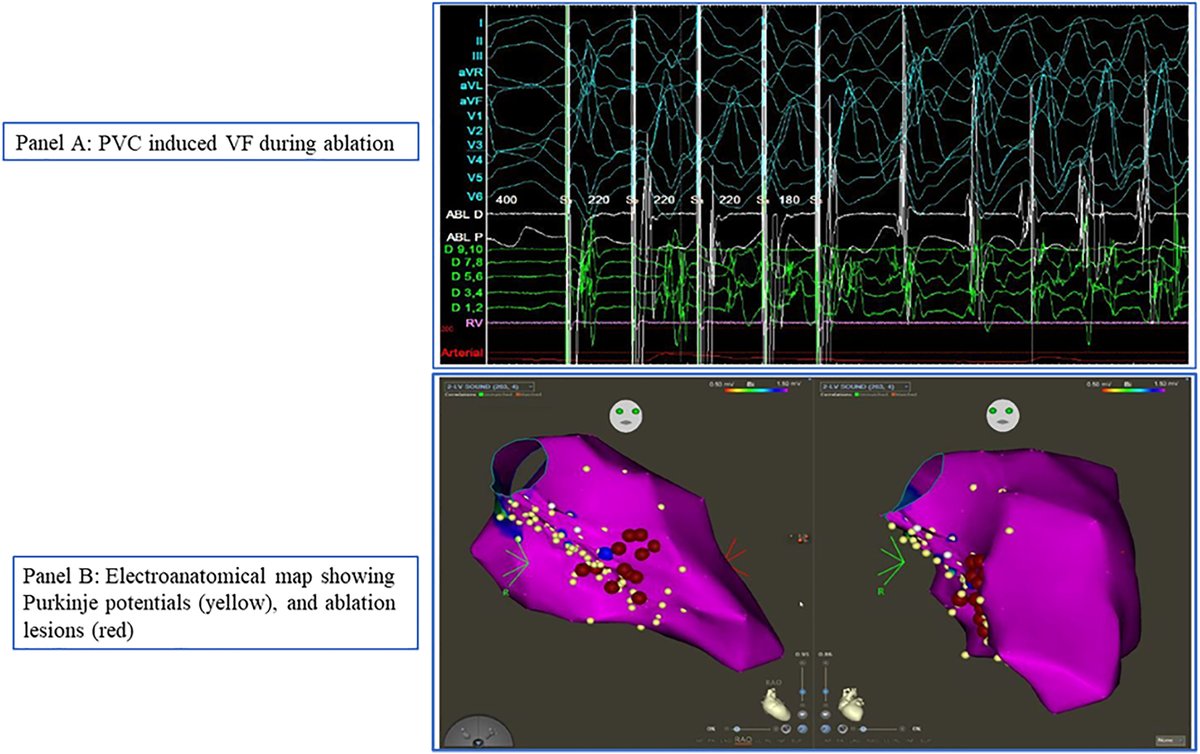Image resolution: width=1200 pixels, height=754 pixels.
Task: Click the red axis marker on left map
Action: click(x=737, y=556)
